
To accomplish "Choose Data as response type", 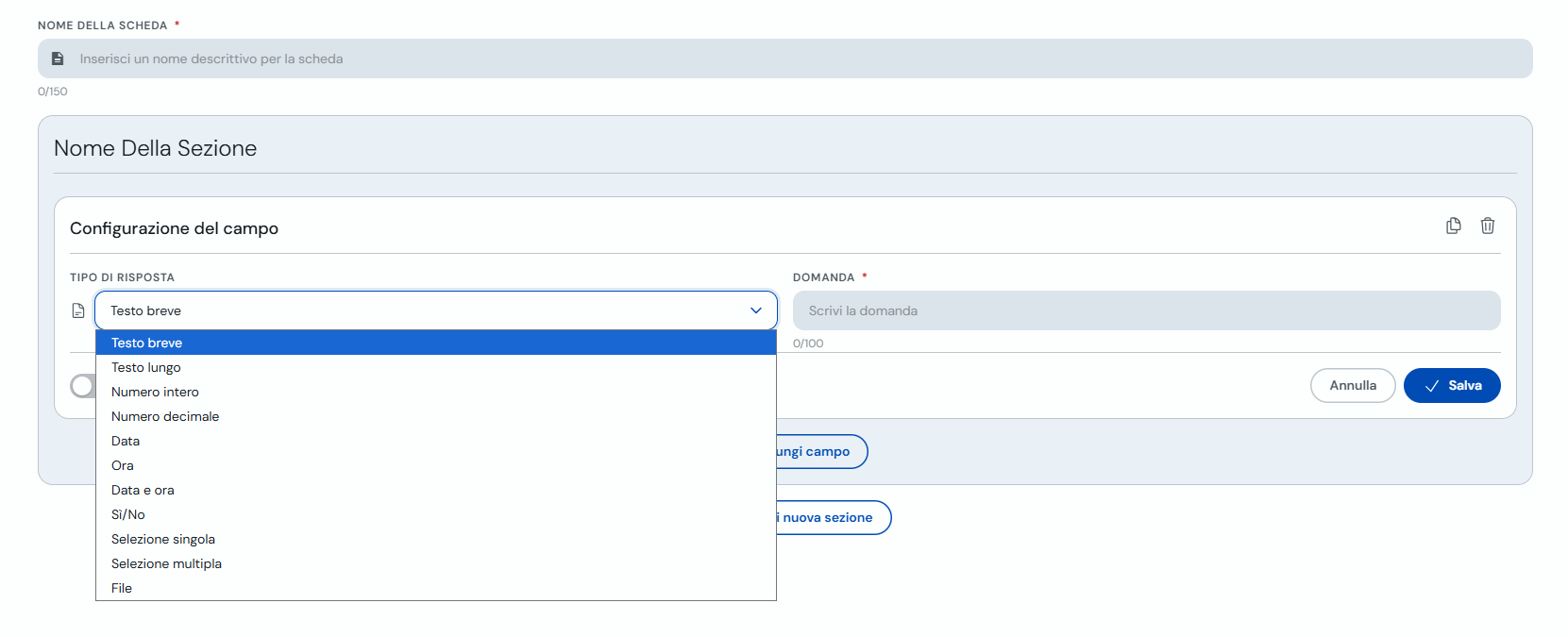I will [x=436, y=441].
